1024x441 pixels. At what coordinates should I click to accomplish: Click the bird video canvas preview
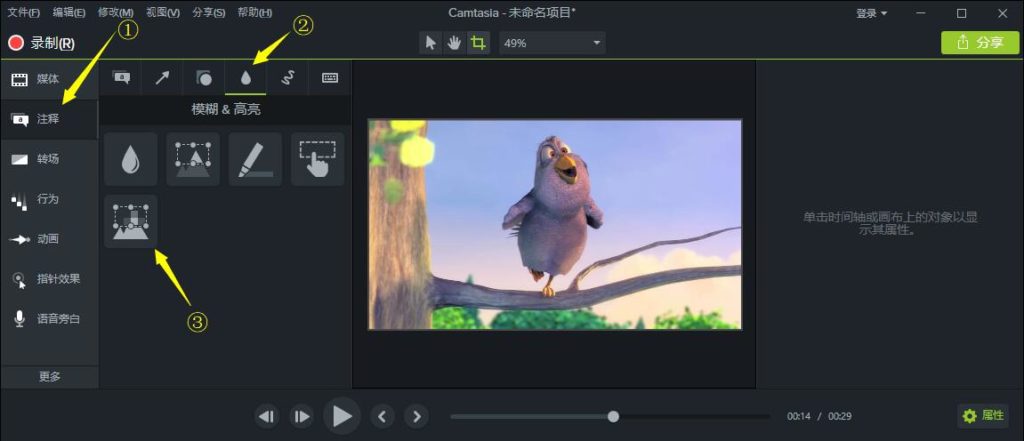555,224
